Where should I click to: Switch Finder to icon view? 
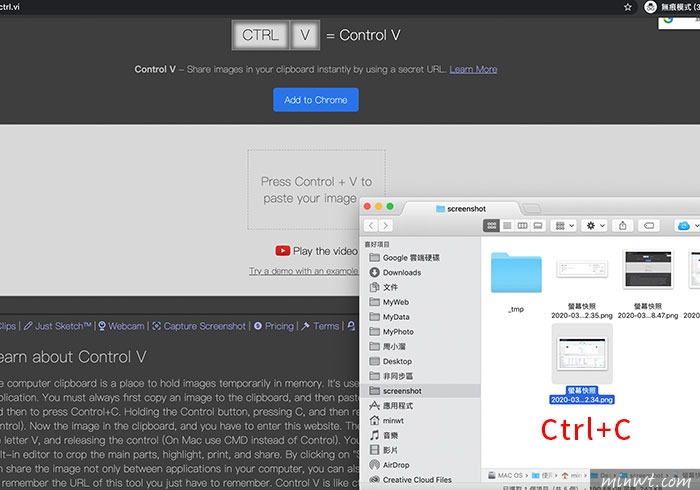pyautogui.click(x=491, y=225)
